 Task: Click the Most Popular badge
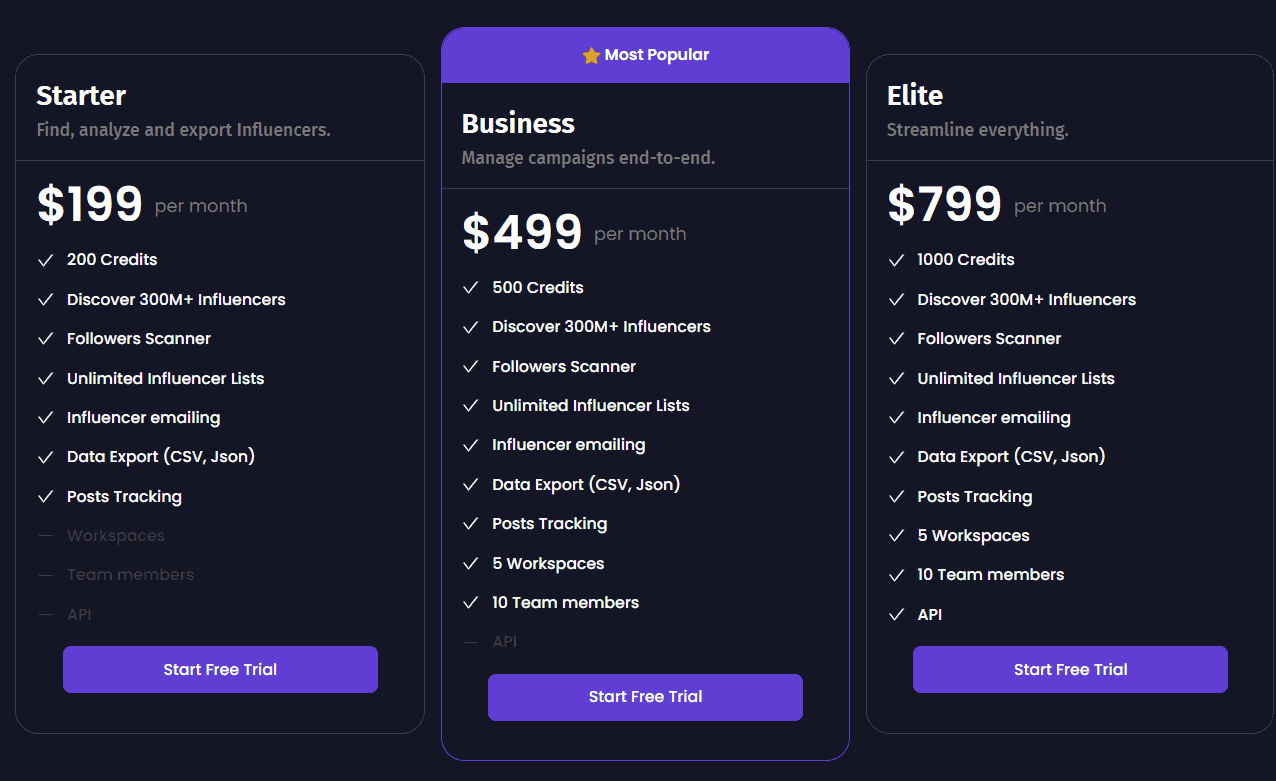pos(645,55)
